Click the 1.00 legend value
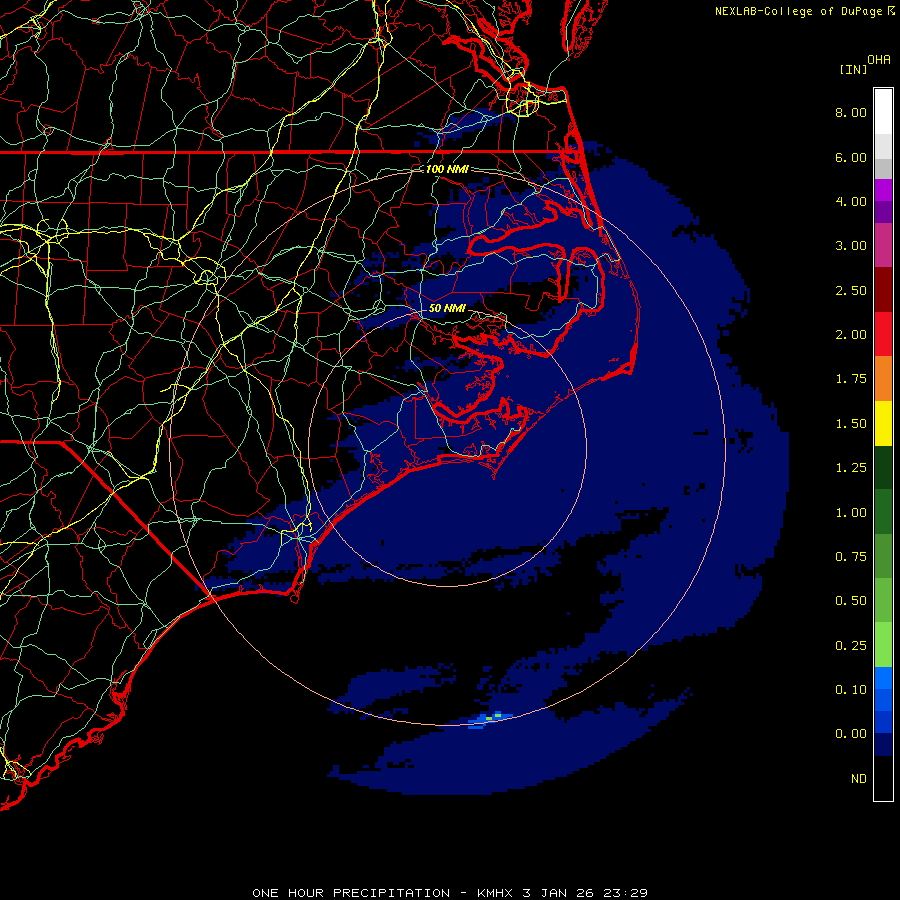The width and height of the screenshot is (900, 900). click(851, 513)
